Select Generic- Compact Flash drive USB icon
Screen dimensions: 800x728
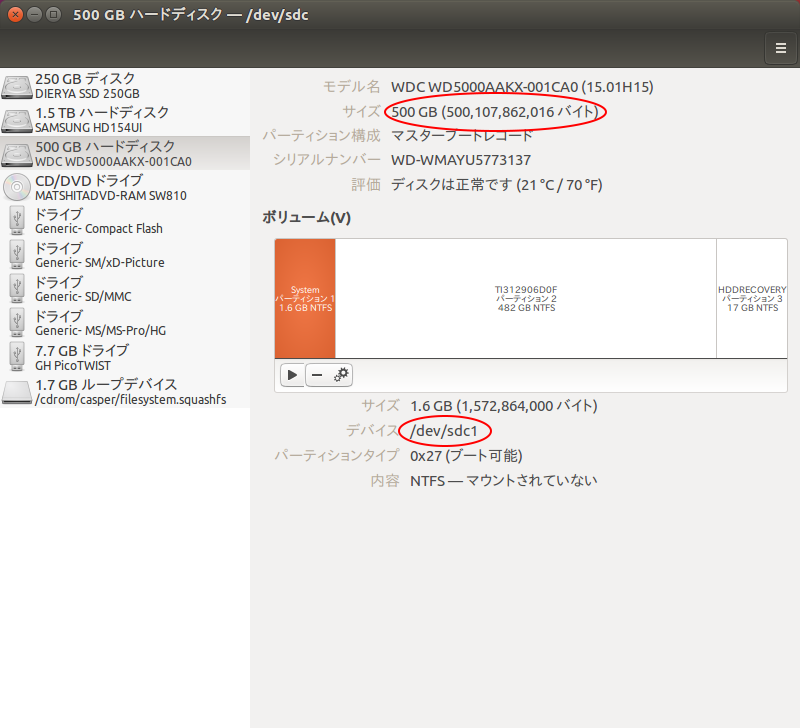[x=17, y=221]
